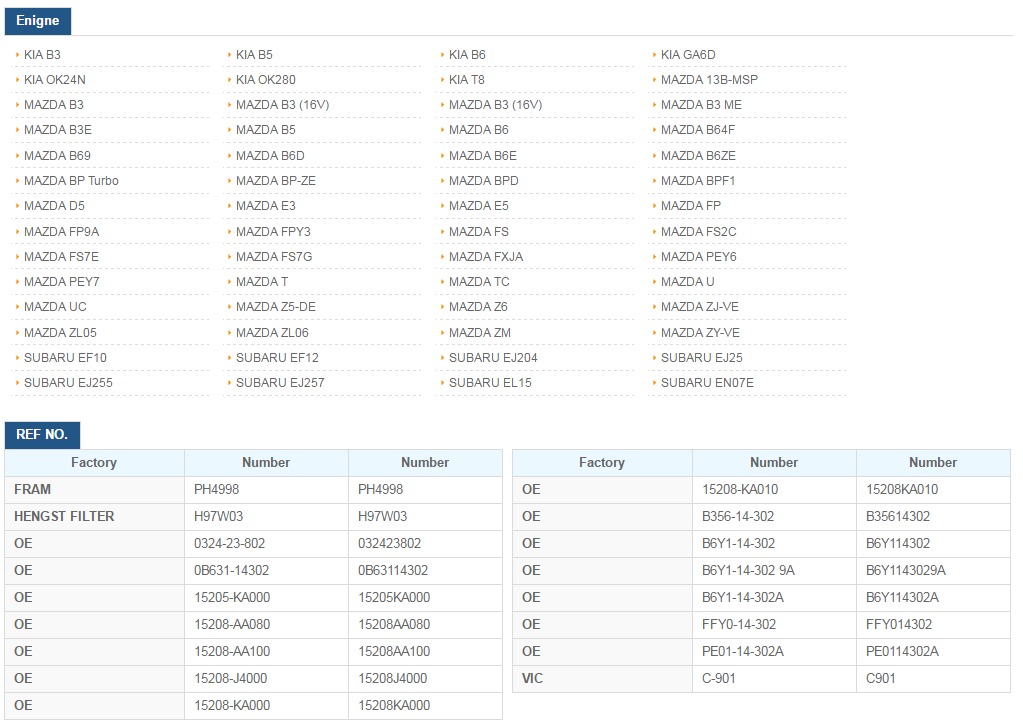Select the MAZDA BPD engine link
This screenshot has height=726, width=1023.
483,181
